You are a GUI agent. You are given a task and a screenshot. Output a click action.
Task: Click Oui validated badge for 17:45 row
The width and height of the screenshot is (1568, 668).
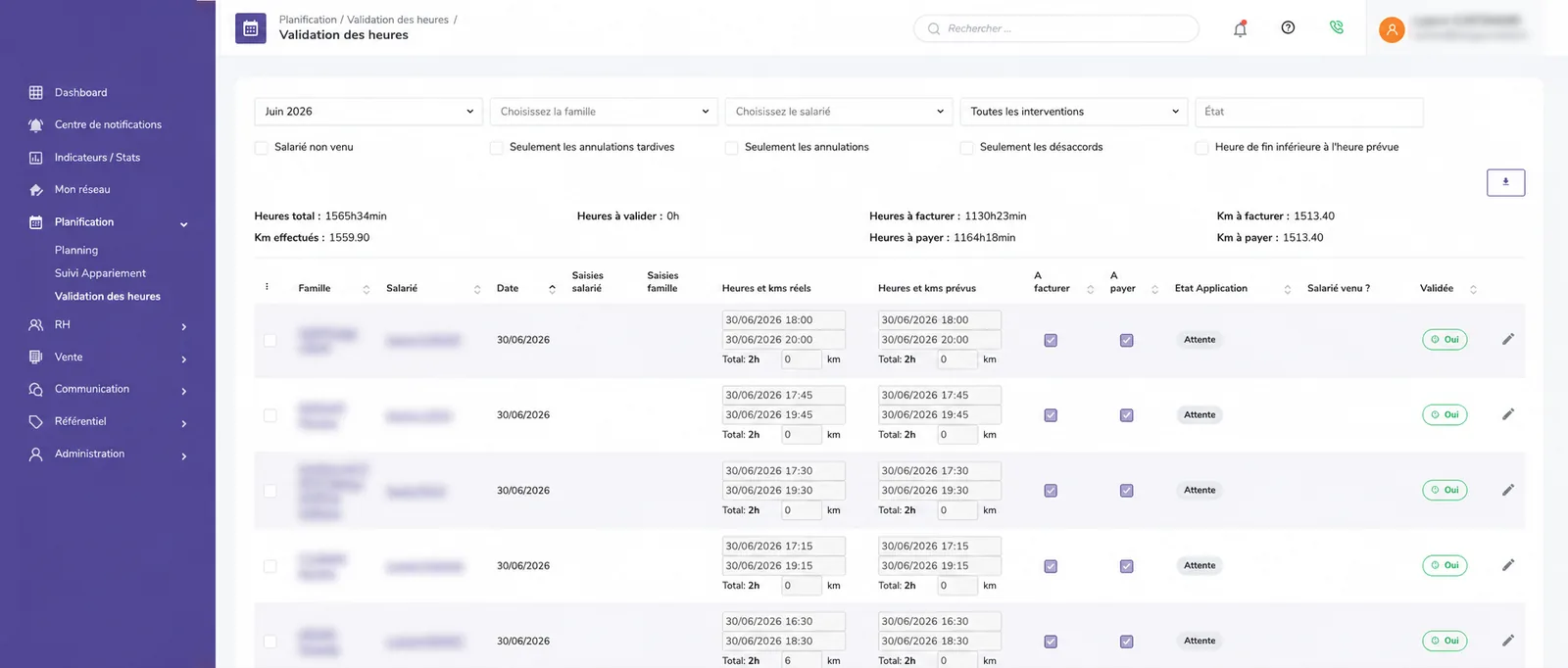click(1445, 415)
